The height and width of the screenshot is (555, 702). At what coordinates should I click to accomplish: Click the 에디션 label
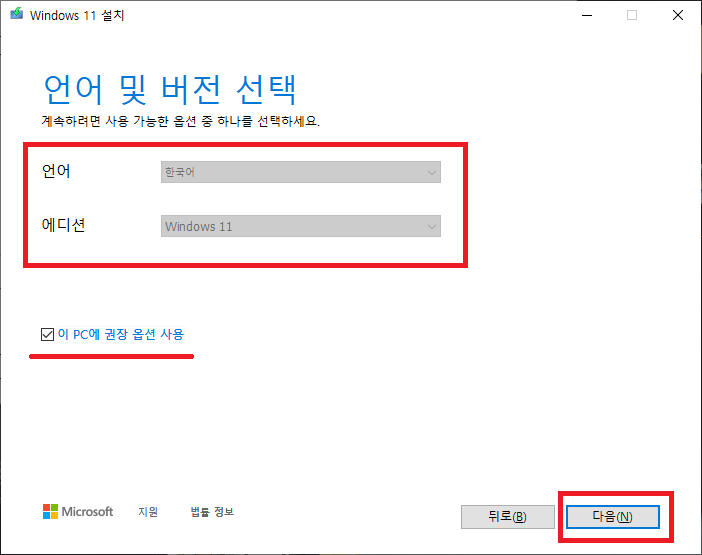(x=63, y=225)
